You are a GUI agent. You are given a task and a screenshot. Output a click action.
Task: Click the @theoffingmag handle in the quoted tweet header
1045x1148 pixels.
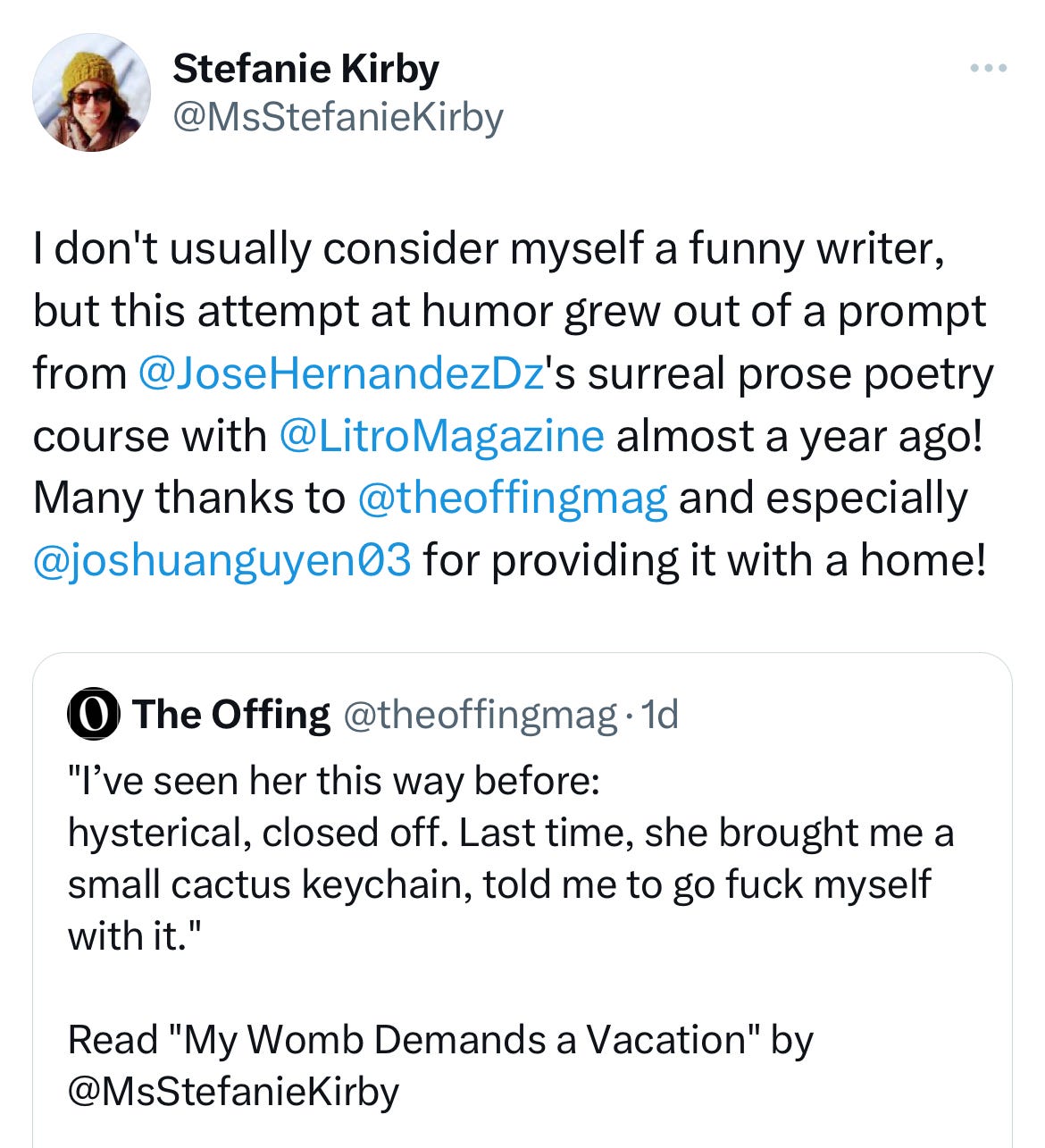(480, 715)
